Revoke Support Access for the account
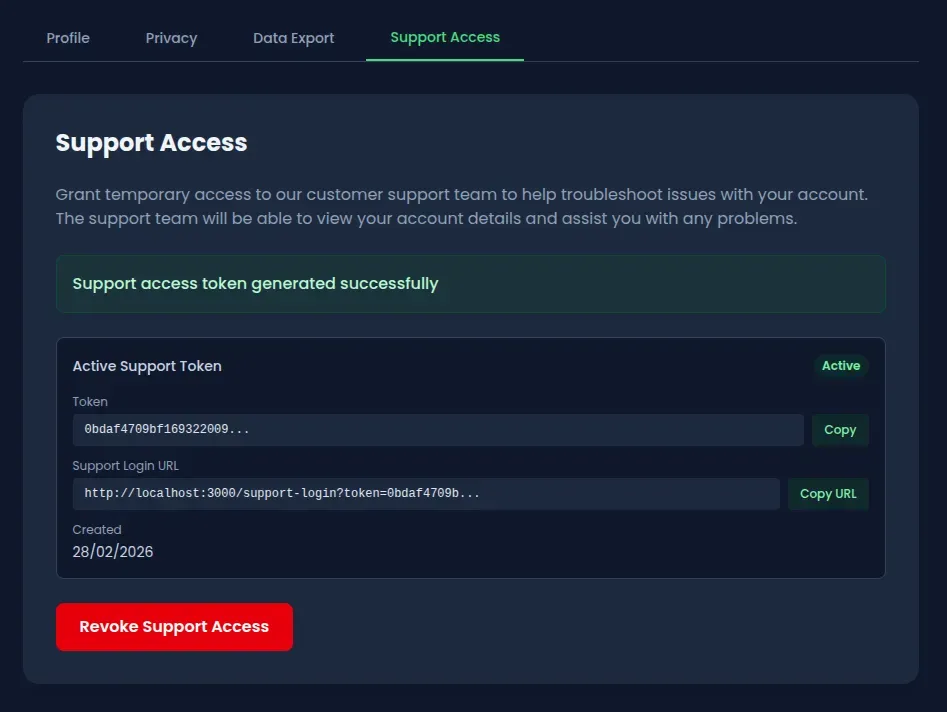The width and height of the screenshot is (947, 712). coord(174,626)
